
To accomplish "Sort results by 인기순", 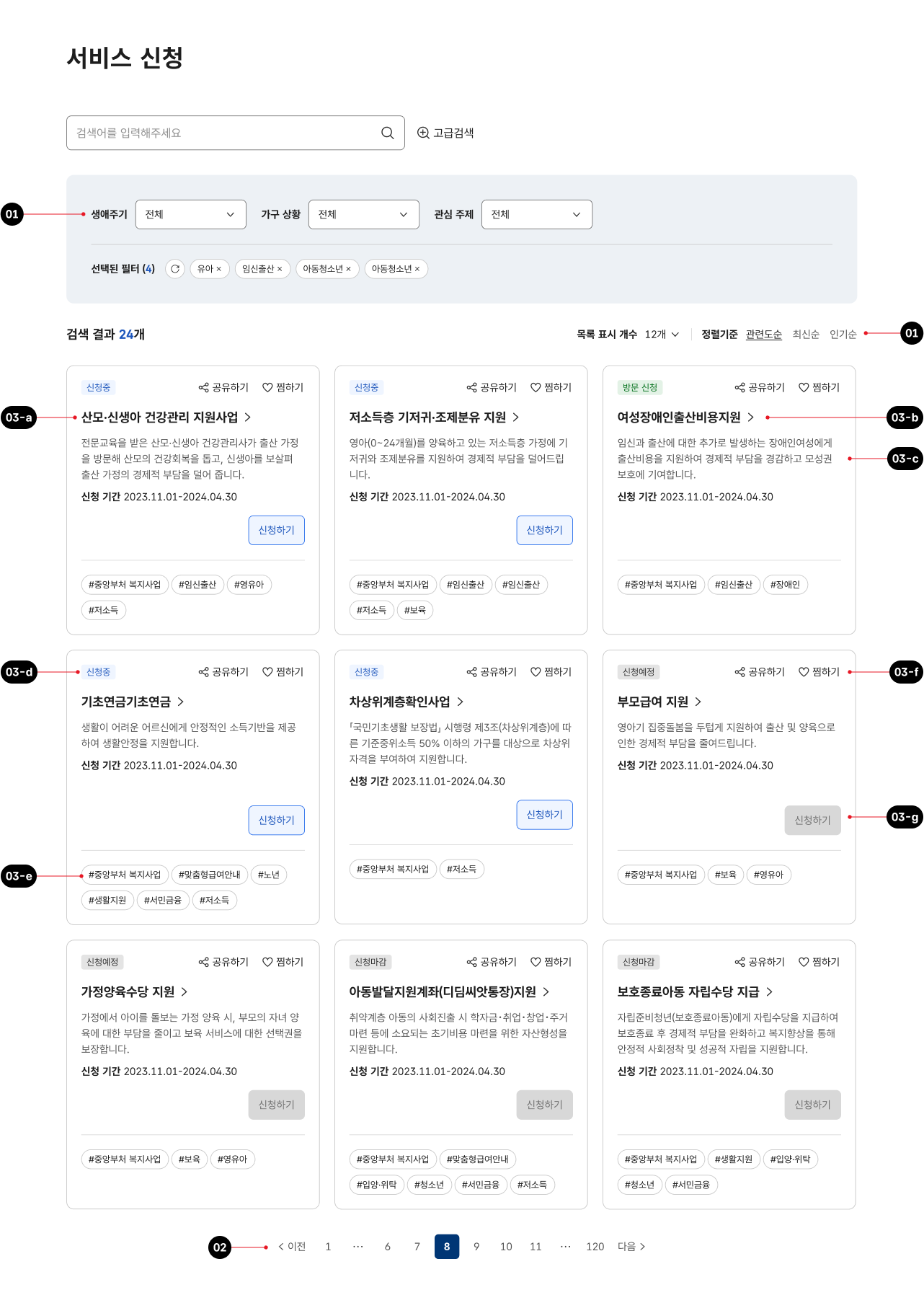I will point(843,335).
